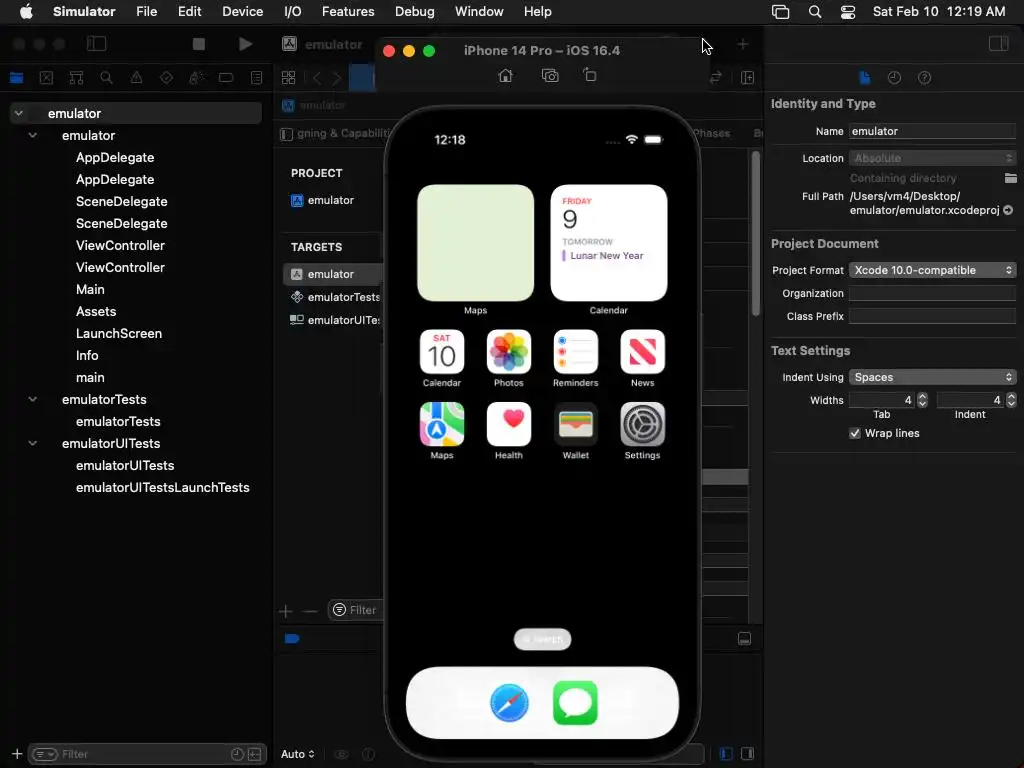1024x768 pixels.
Task: Click the Organization input field
Action: pos(933,293)
